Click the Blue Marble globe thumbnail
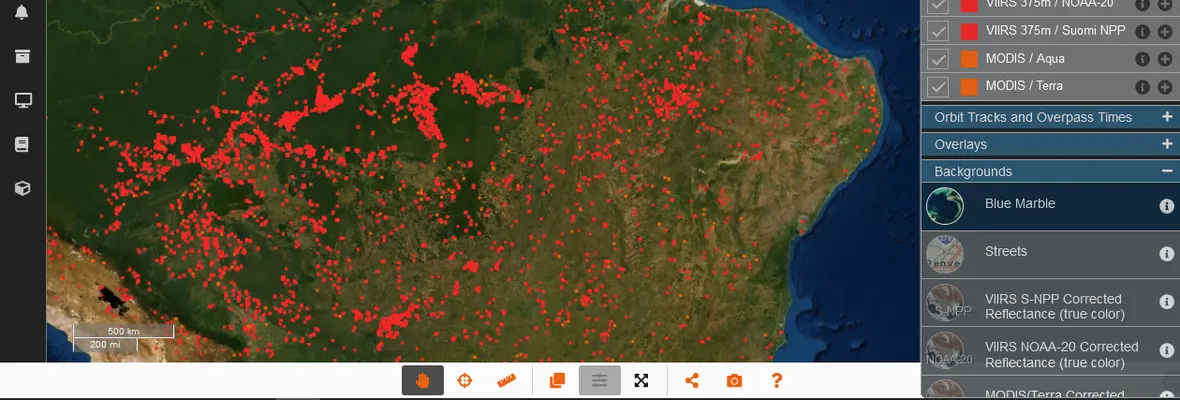 tap(945, 206)
